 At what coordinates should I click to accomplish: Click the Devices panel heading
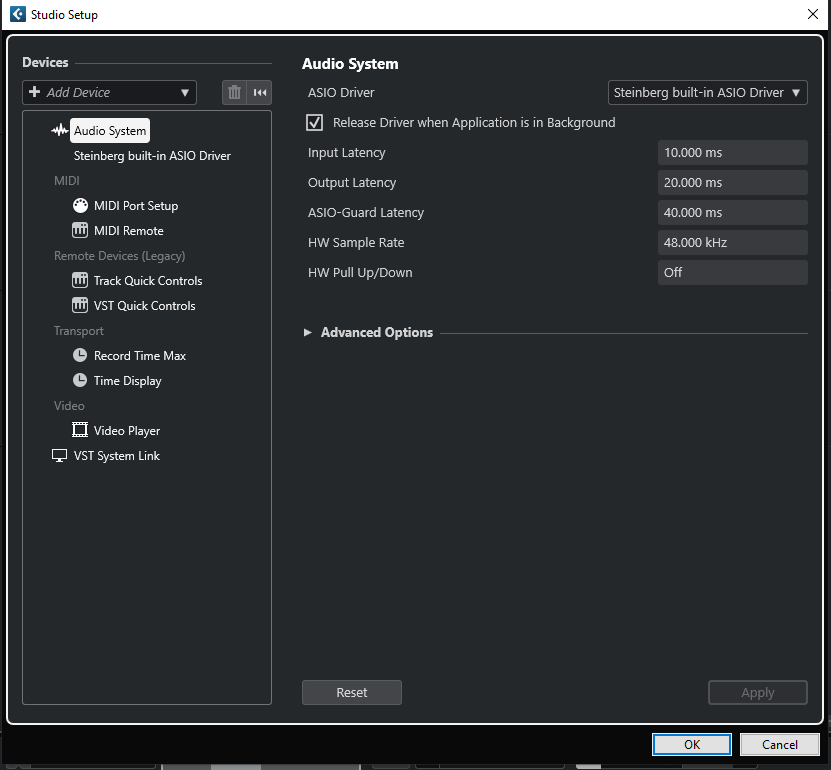click(x=45, y=63)
